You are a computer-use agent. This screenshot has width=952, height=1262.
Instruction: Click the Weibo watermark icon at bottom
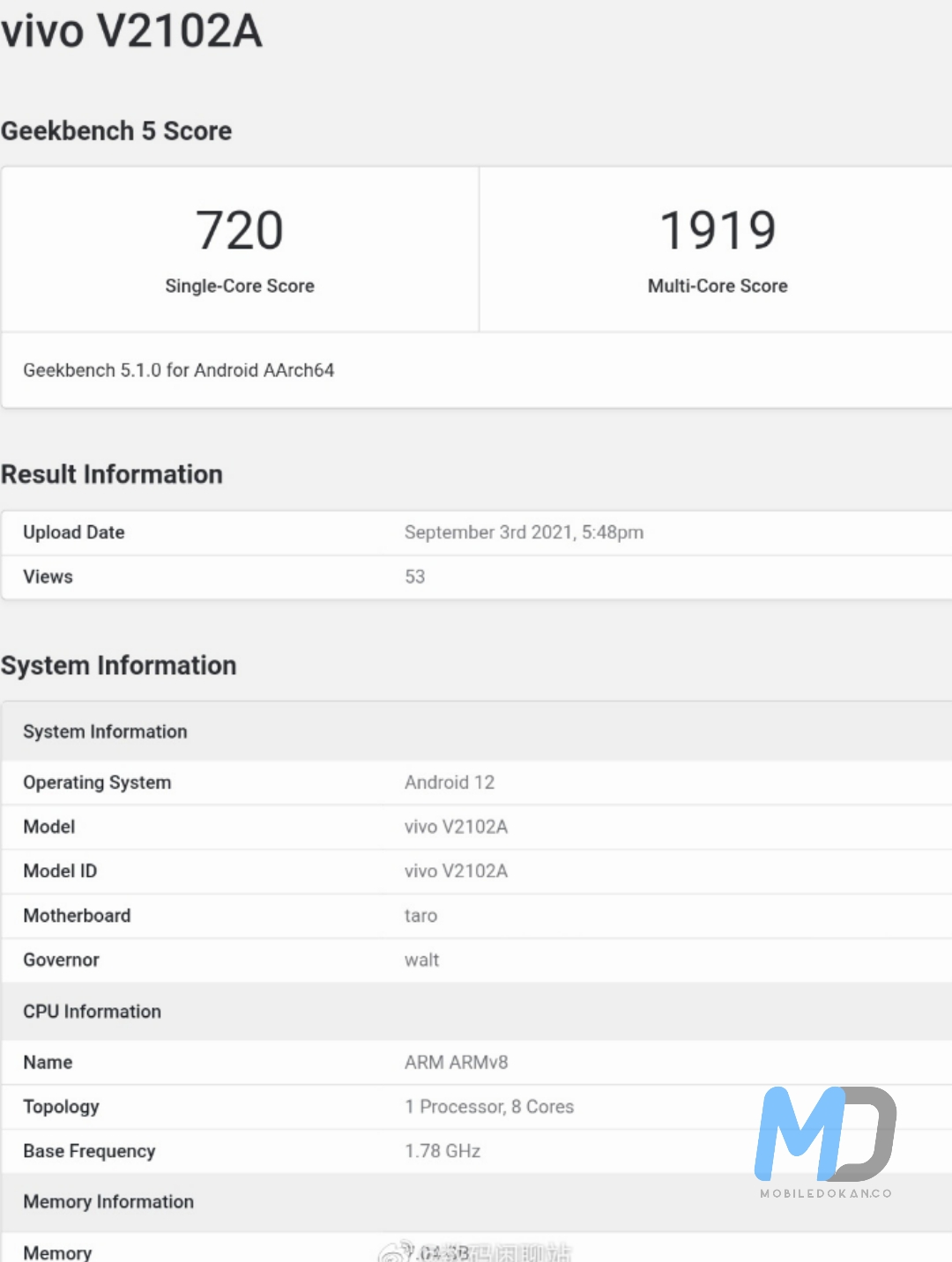click(394, 1252)
